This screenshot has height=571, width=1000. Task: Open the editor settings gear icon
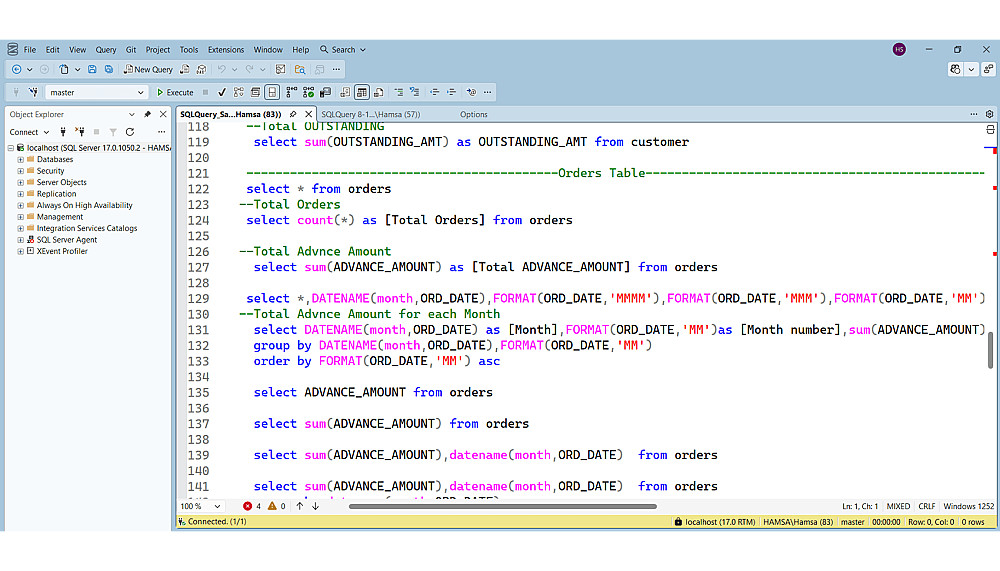(x=989, y=114)
